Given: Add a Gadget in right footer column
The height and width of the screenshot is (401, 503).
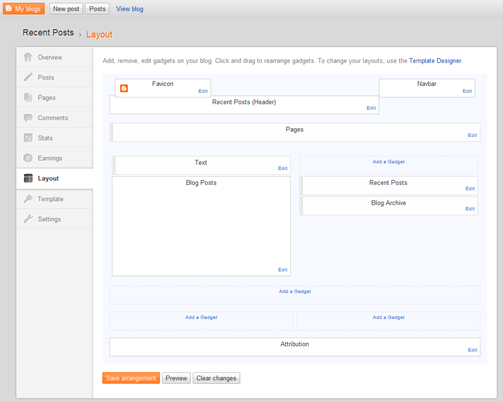Looking at the screenshot, I should [x=389, y=317].
